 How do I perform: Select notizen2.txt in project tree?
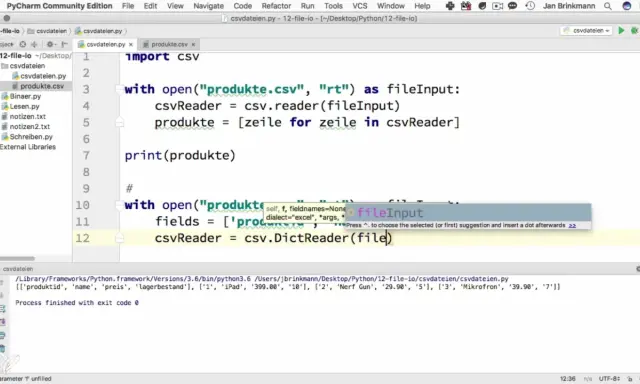[29, 127]
